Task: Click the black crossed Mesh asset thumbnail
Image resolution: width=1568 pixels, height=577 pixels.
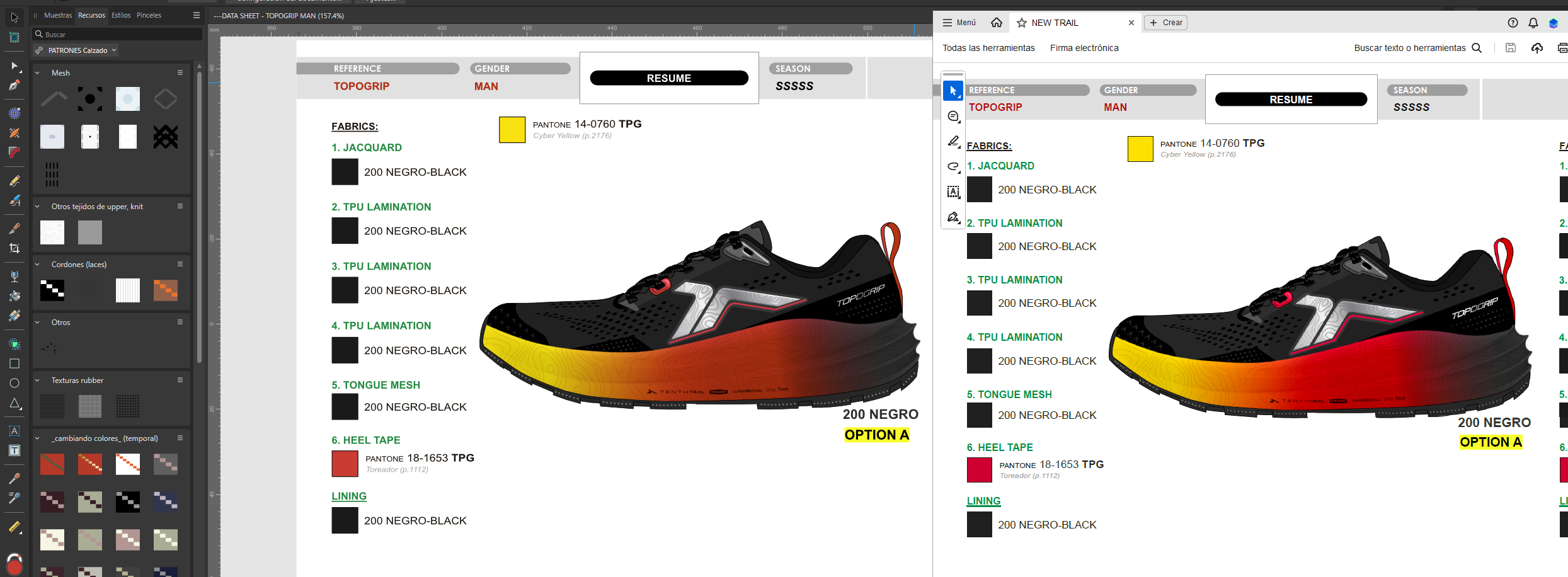Action: click(x=166, y=137)
